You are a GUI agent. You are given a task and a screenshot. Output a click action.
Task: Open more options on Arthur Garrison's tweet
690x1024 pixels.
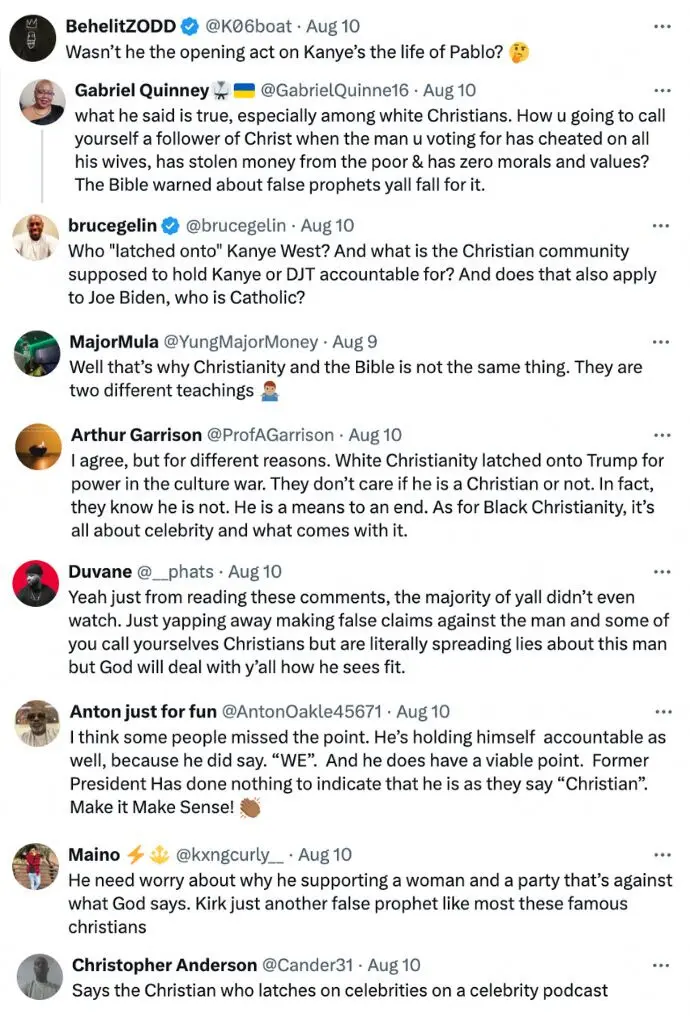coord(662,435)
